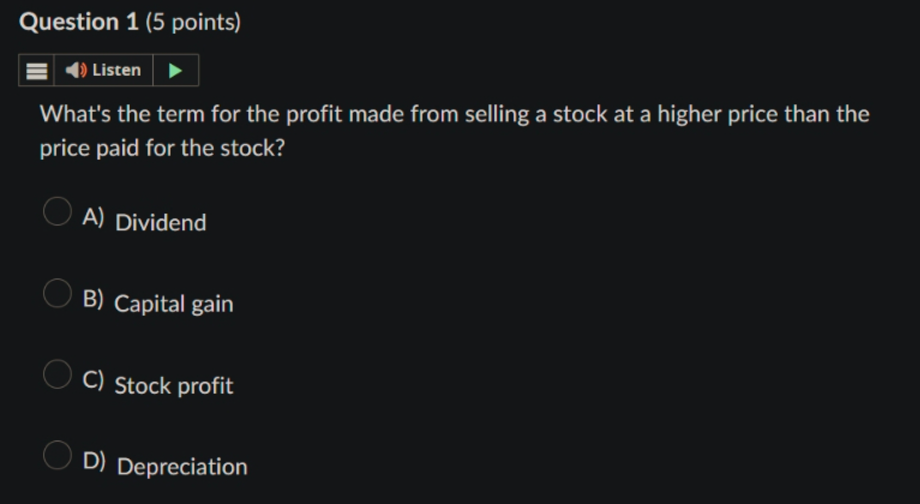Mark the Stock profit radio button
The height and width of the screenshot is (504, 920).
click(58, 374)
